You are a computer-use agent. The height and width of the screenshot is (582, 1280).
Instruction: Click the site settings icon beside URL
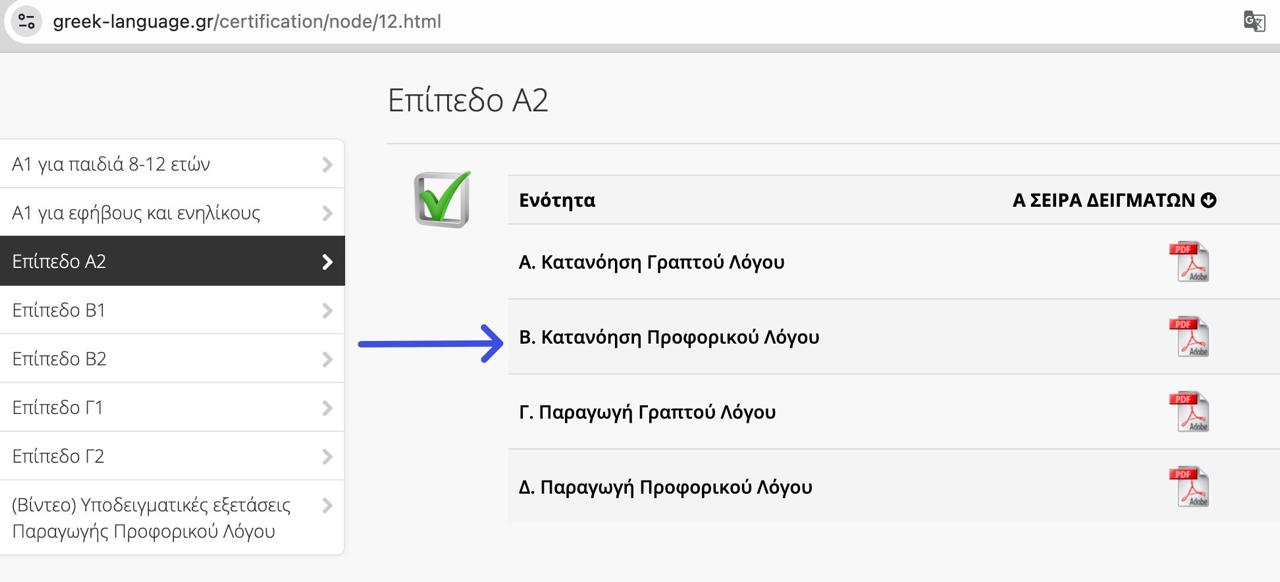[27, 21]
